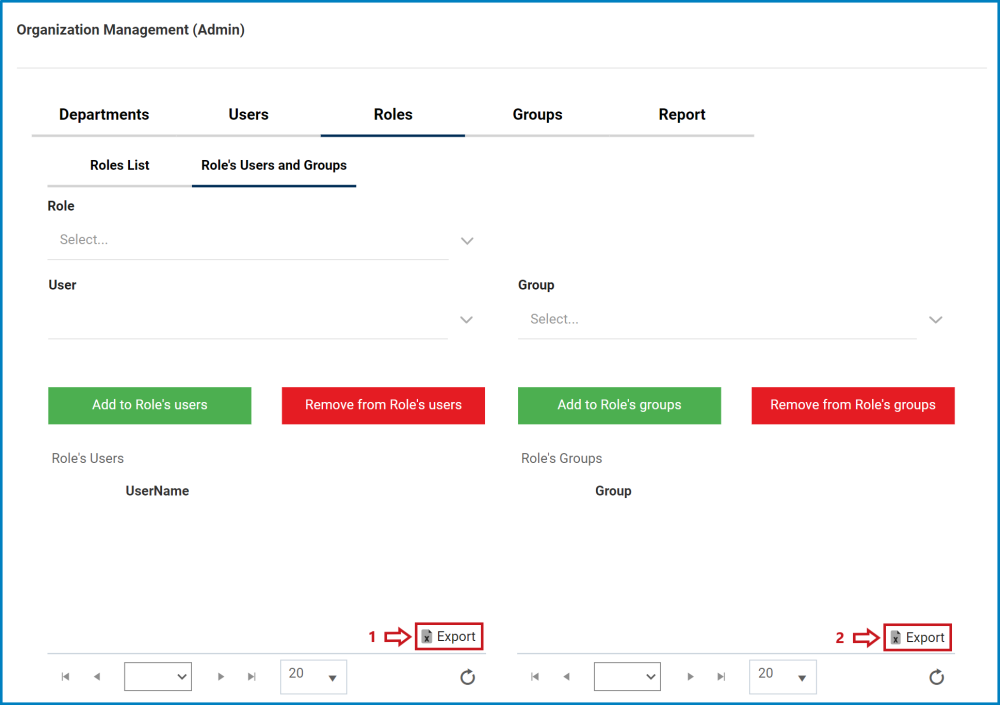Expand the Role select dropdown

point(467,241)
